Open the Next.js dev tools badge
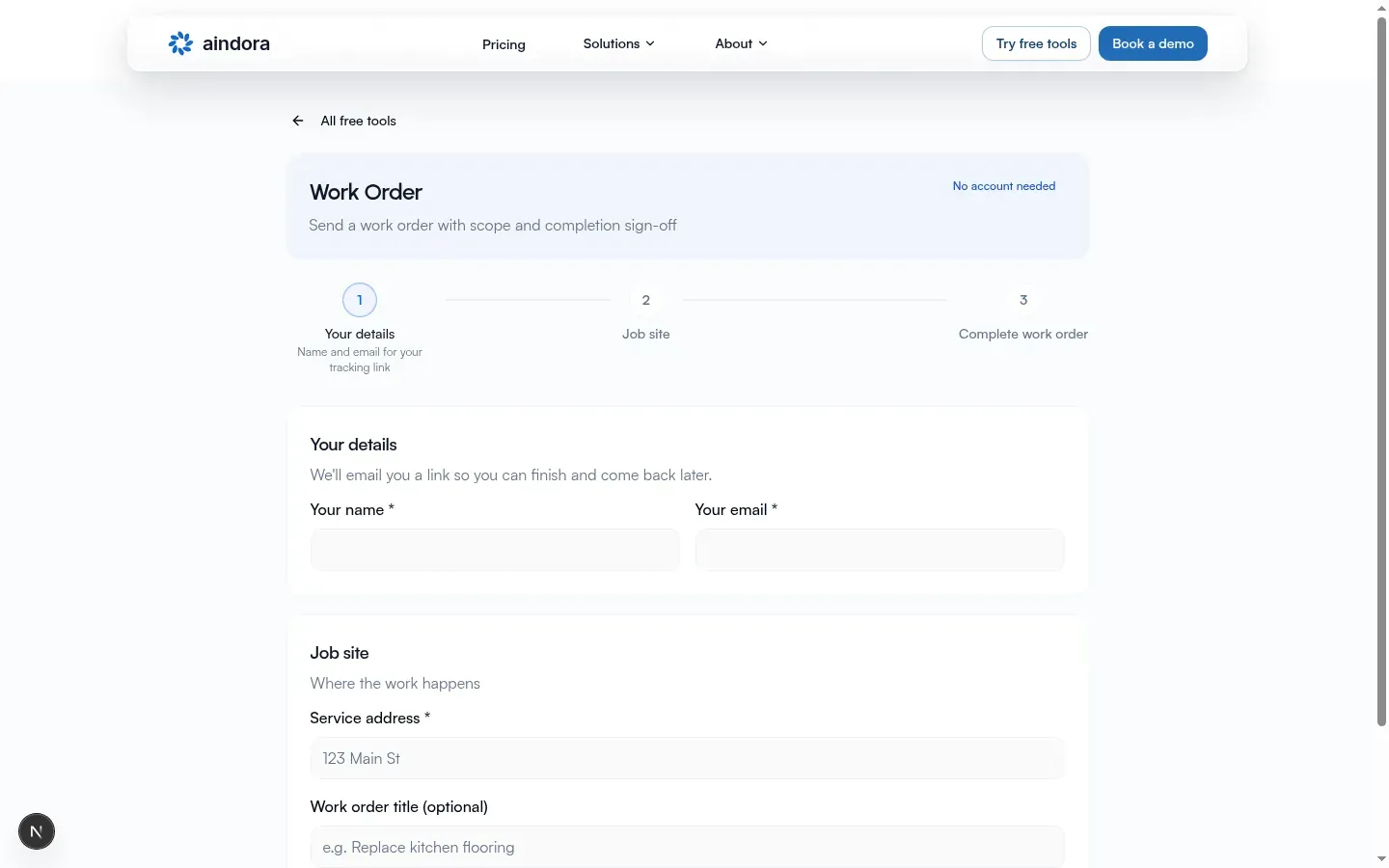The image size is (1389, 868). point(37,831)
